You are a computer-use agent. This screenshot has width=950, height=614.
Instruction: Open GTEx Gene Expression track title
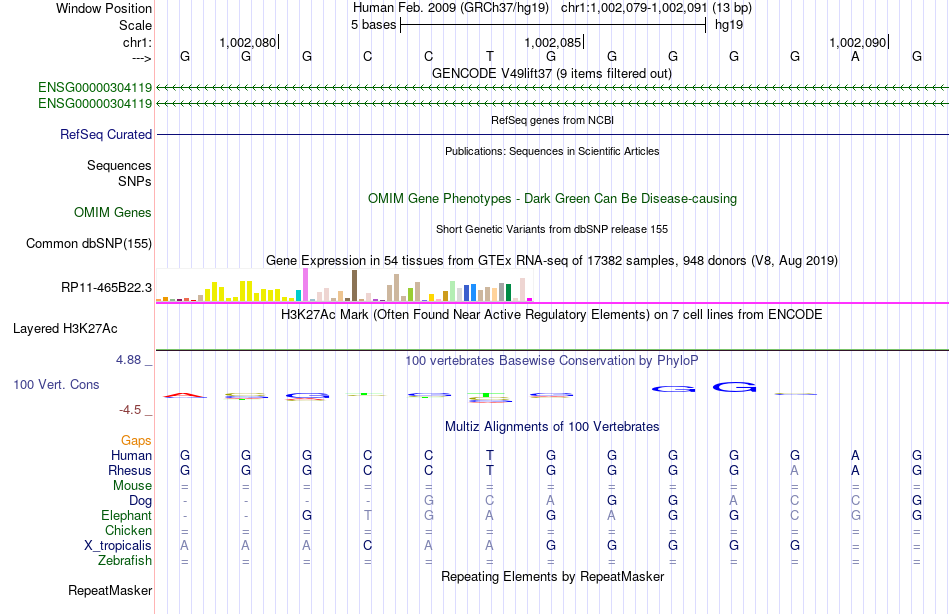[x=551, y=261]
